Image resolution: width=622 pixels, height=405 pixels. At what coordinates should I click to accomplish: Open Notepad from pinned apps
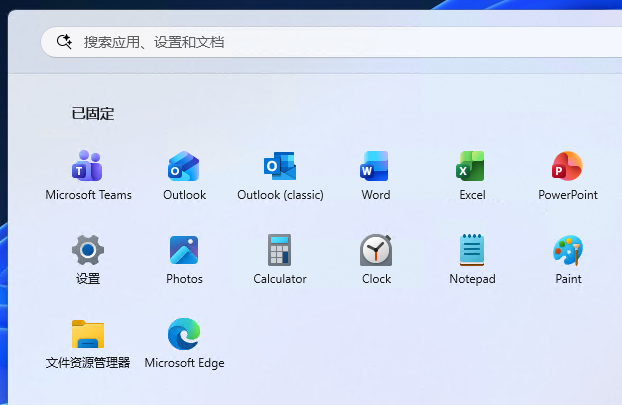472,250
